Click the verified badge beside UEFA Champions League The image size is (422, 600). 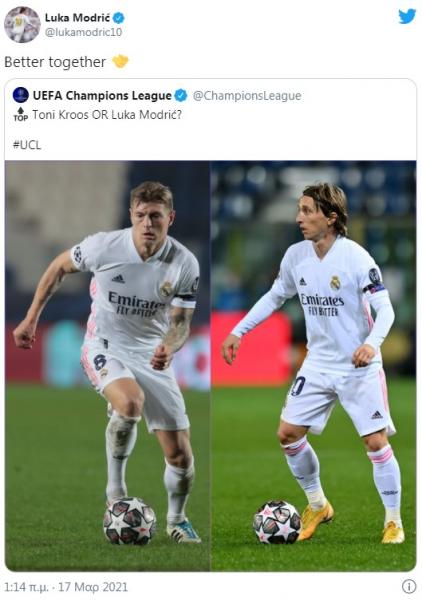coord(181,95)
